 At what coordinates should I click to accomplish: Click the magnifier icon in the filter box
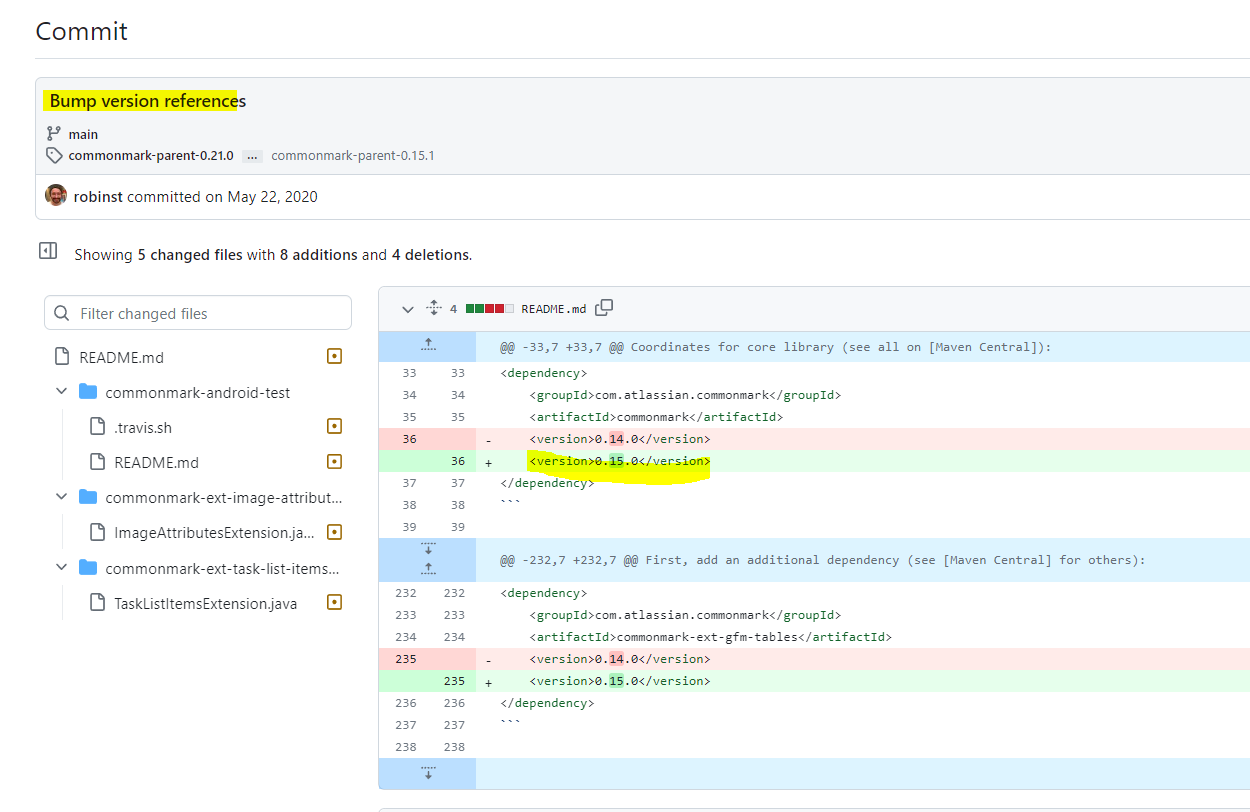pyautogui.click(x=62, y=313)
